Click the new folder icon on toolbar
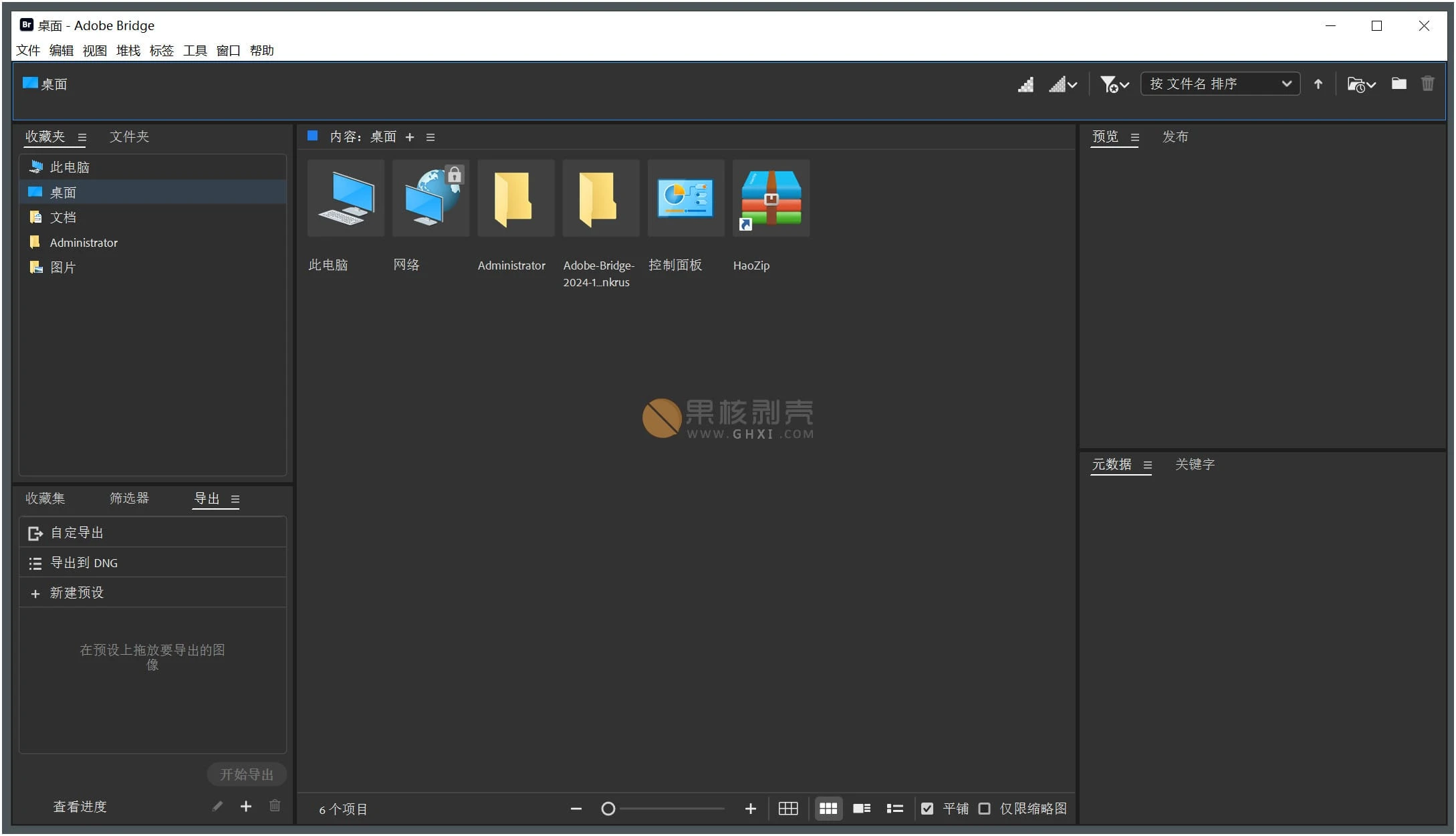 point(1399,84)
